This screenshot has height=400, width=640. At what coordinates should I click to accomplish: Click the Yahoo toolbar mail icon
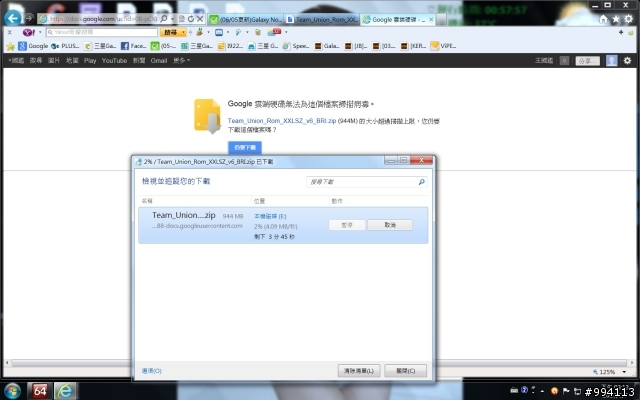pos(219,32)
